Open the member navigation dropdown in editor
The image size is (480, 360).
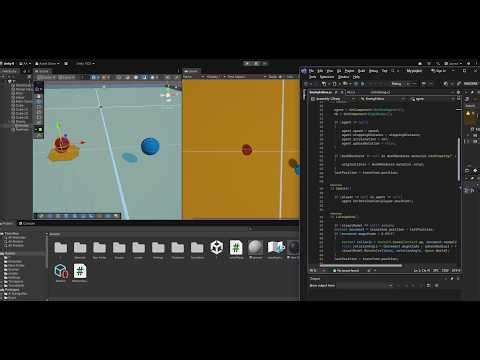[x=433, y=99]
